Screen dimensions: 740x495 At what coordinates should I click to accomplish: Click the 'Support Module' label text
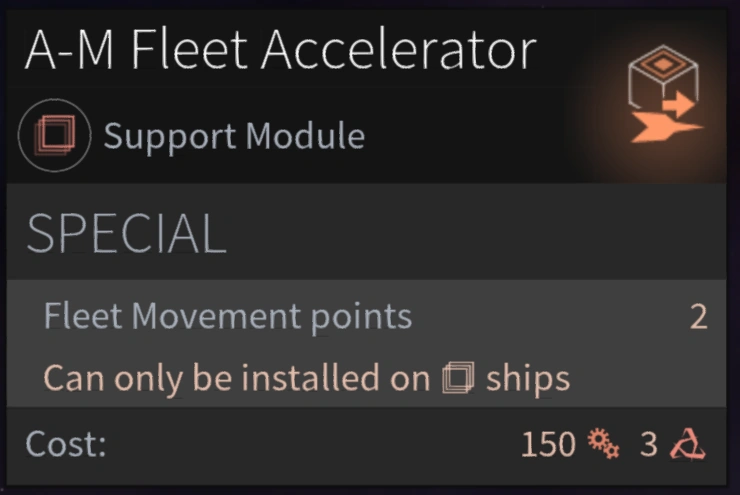[x=234, y=135]
